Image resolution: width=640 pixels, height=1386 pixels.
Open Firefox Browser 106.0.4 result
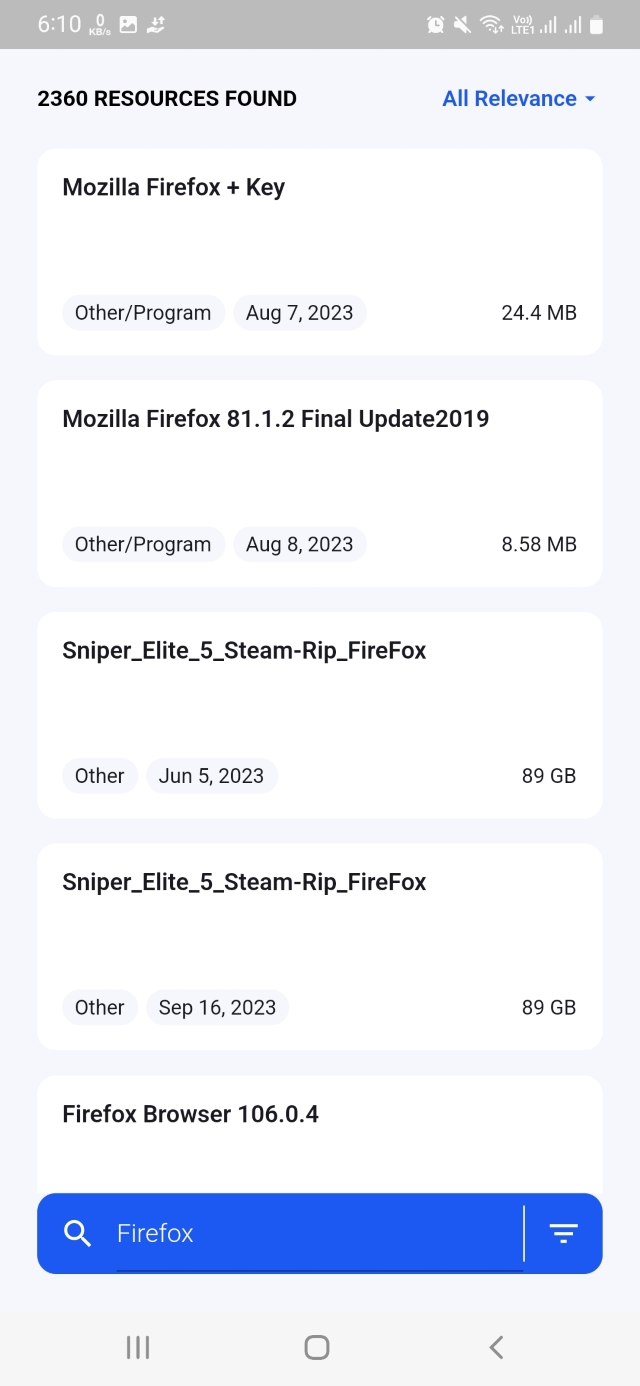190,1114
